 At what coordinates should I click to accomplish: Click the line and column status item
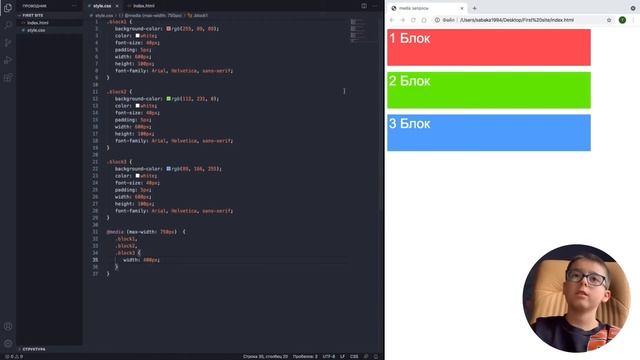[x=265, y=356]
